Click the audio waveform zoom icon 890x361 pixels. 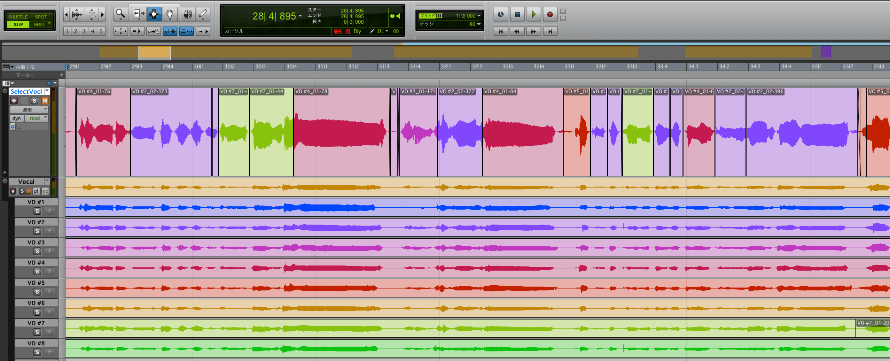77,14
